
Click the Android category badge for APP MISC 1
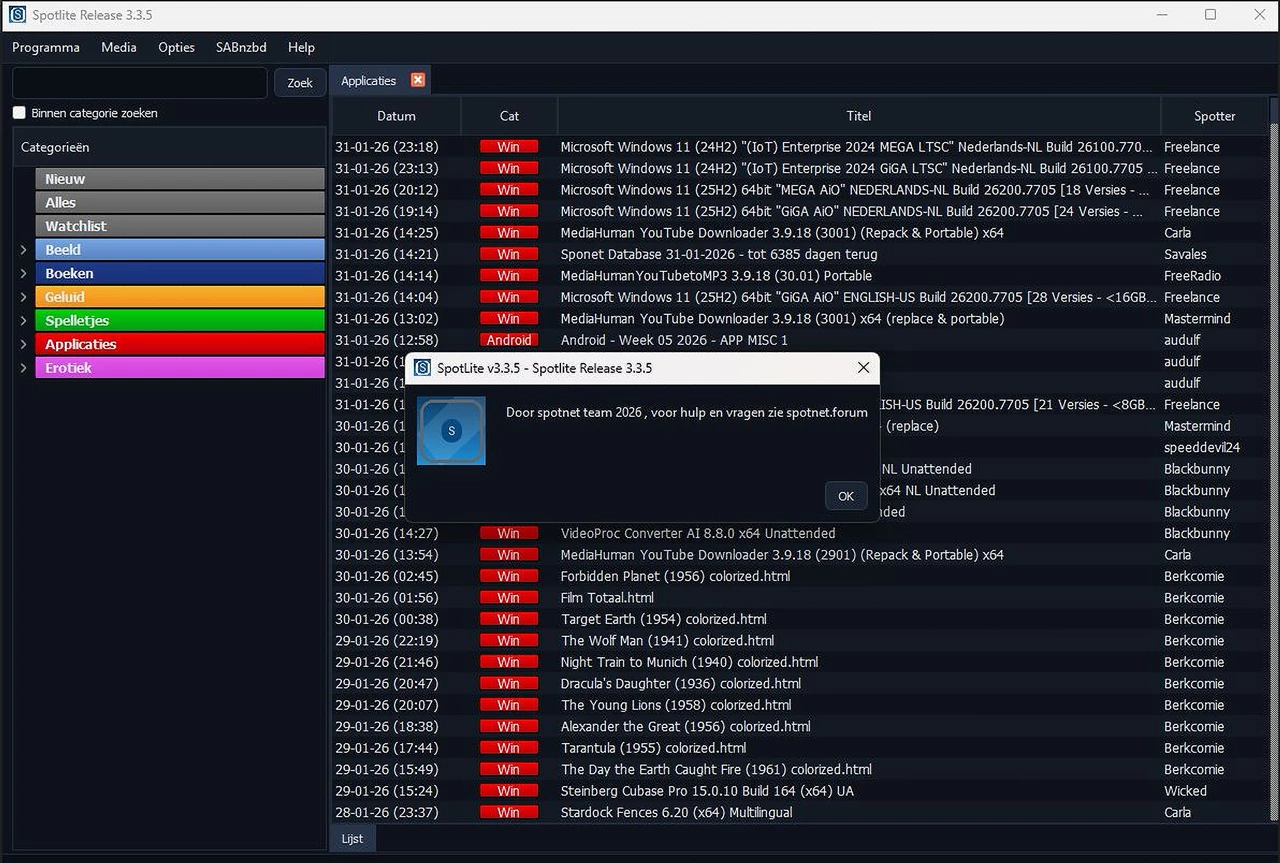(509, 340)
